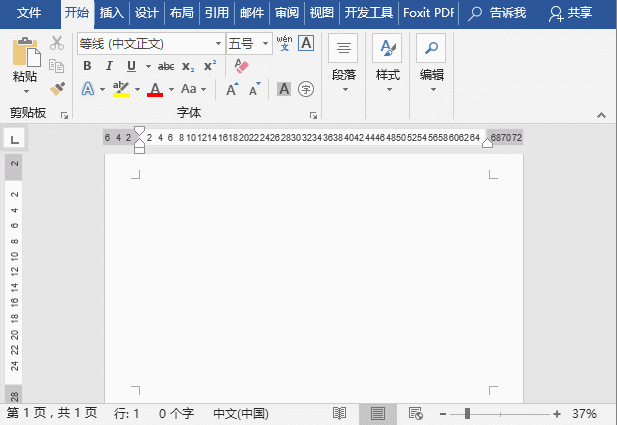Switch to the Review (审阅) tab
The width and height of the screenshot is (617, 425).
pos(287,13)
